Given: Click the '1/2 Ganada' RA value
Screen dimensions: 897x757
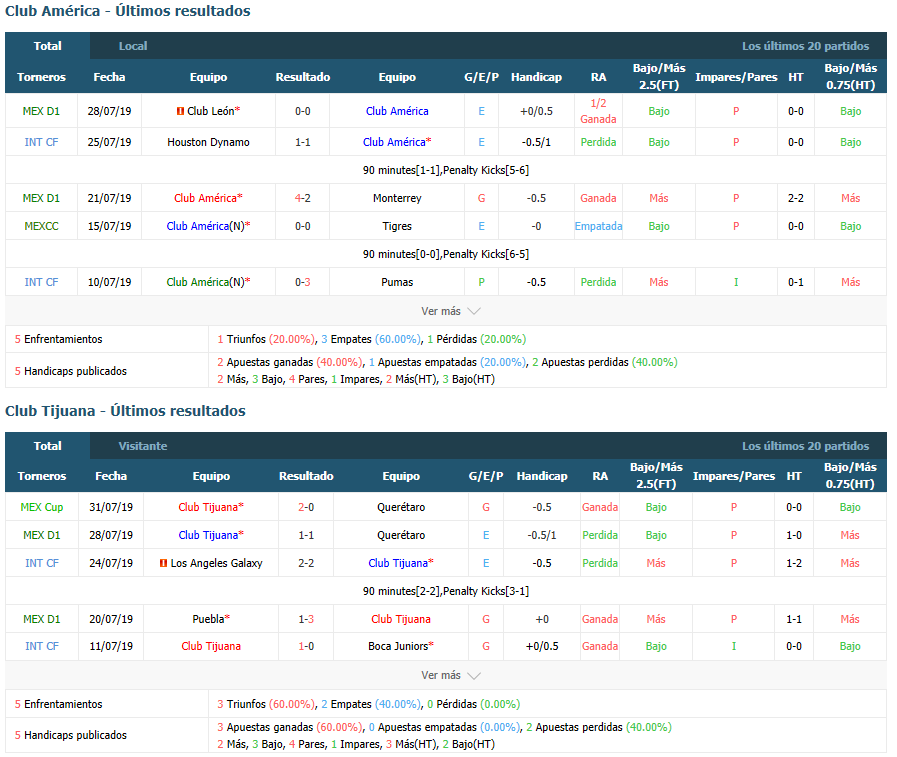Looking at the screenshot, I should tap(598, 111).
